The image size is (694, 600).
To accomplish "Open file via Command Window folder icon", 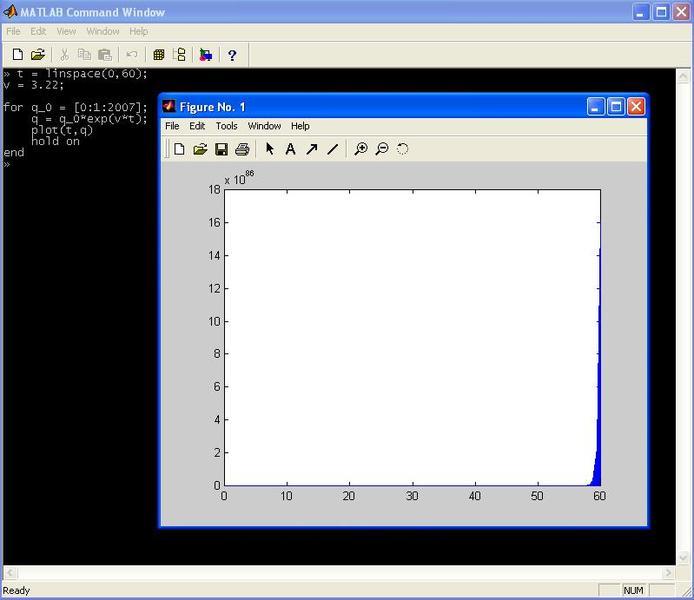I will coord(38,55).
